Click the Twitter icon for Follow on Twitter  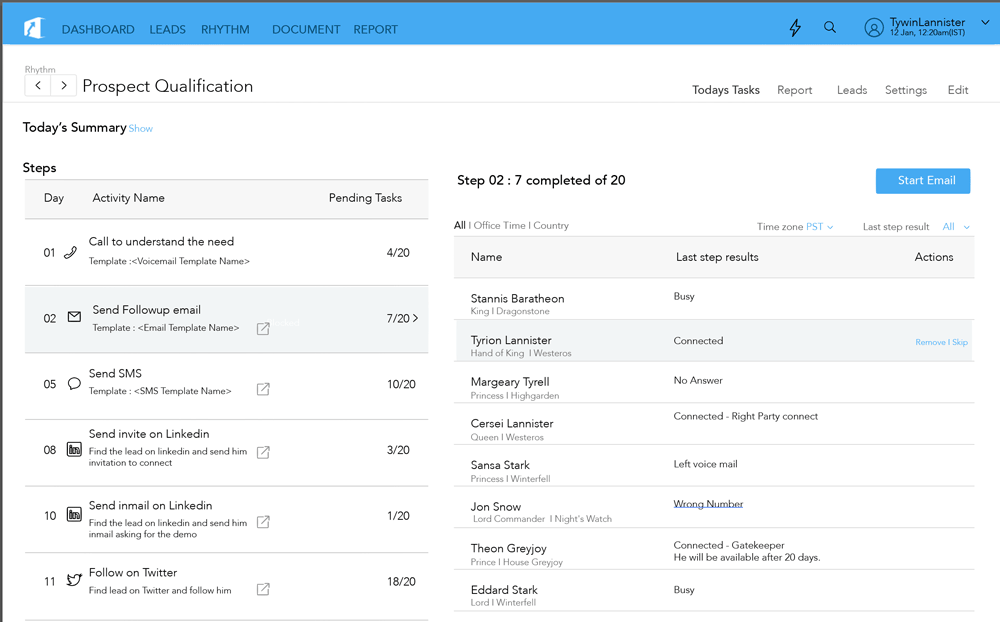(74, 580)
